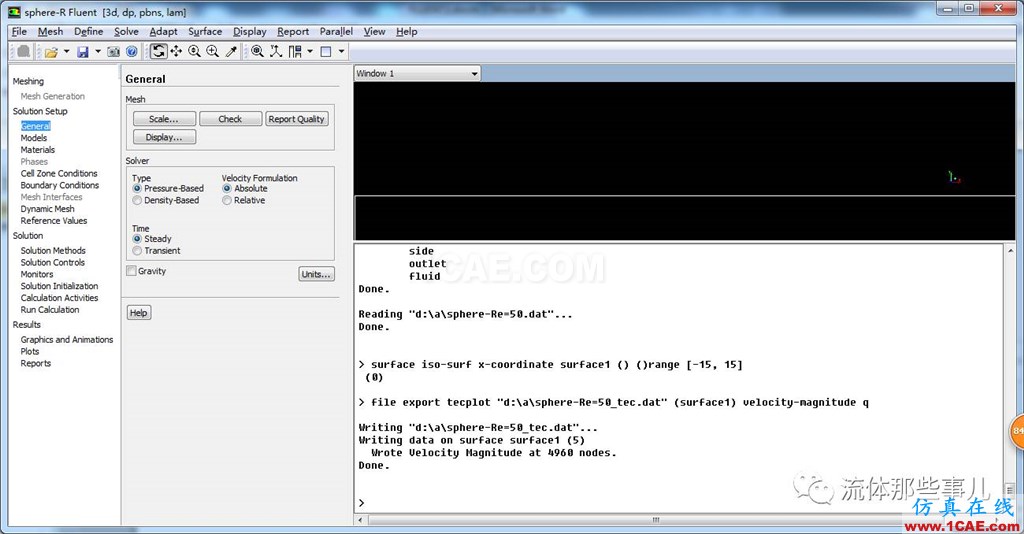Screen dimensions: 1024x534
Task: Select Models in navigation tree
Action: click(34, 138)
